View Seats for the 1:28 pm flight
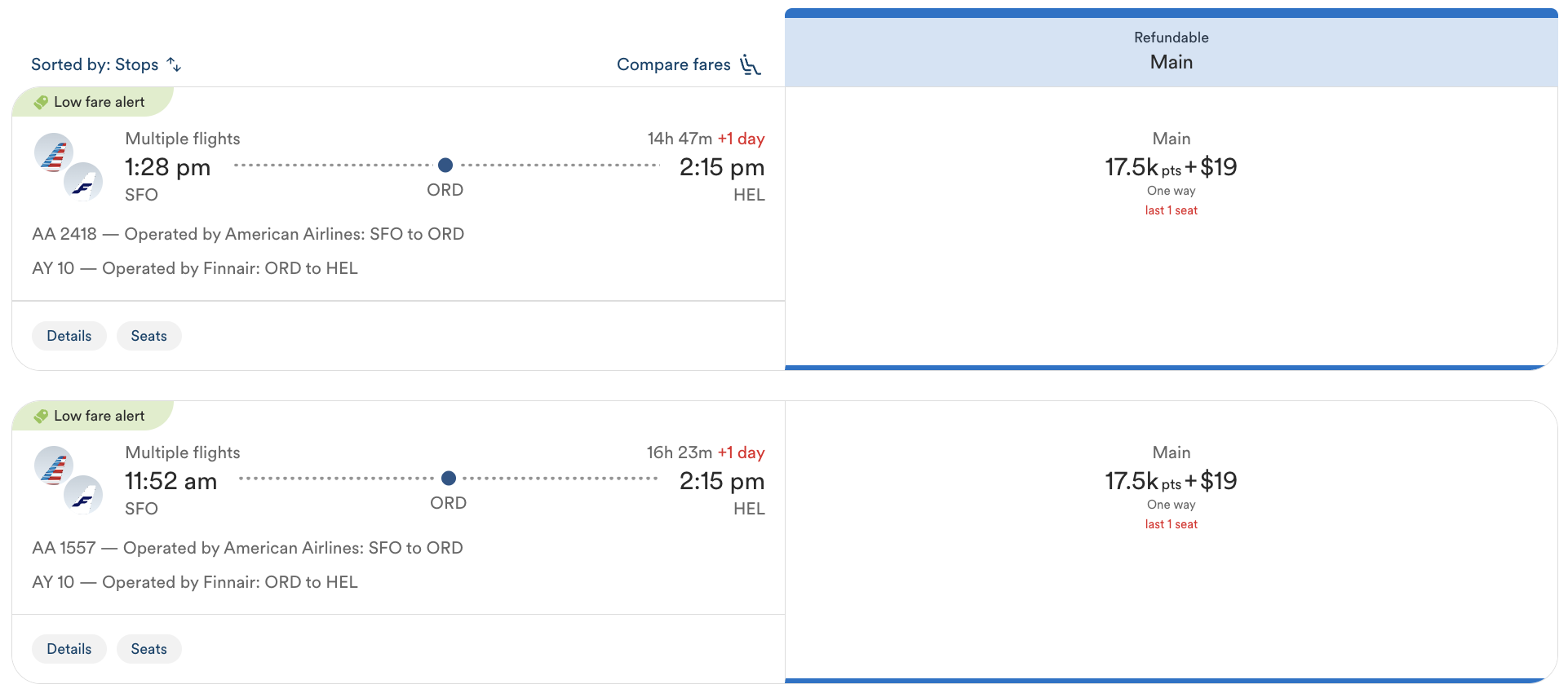1568x693 pixels. (148, 336)
